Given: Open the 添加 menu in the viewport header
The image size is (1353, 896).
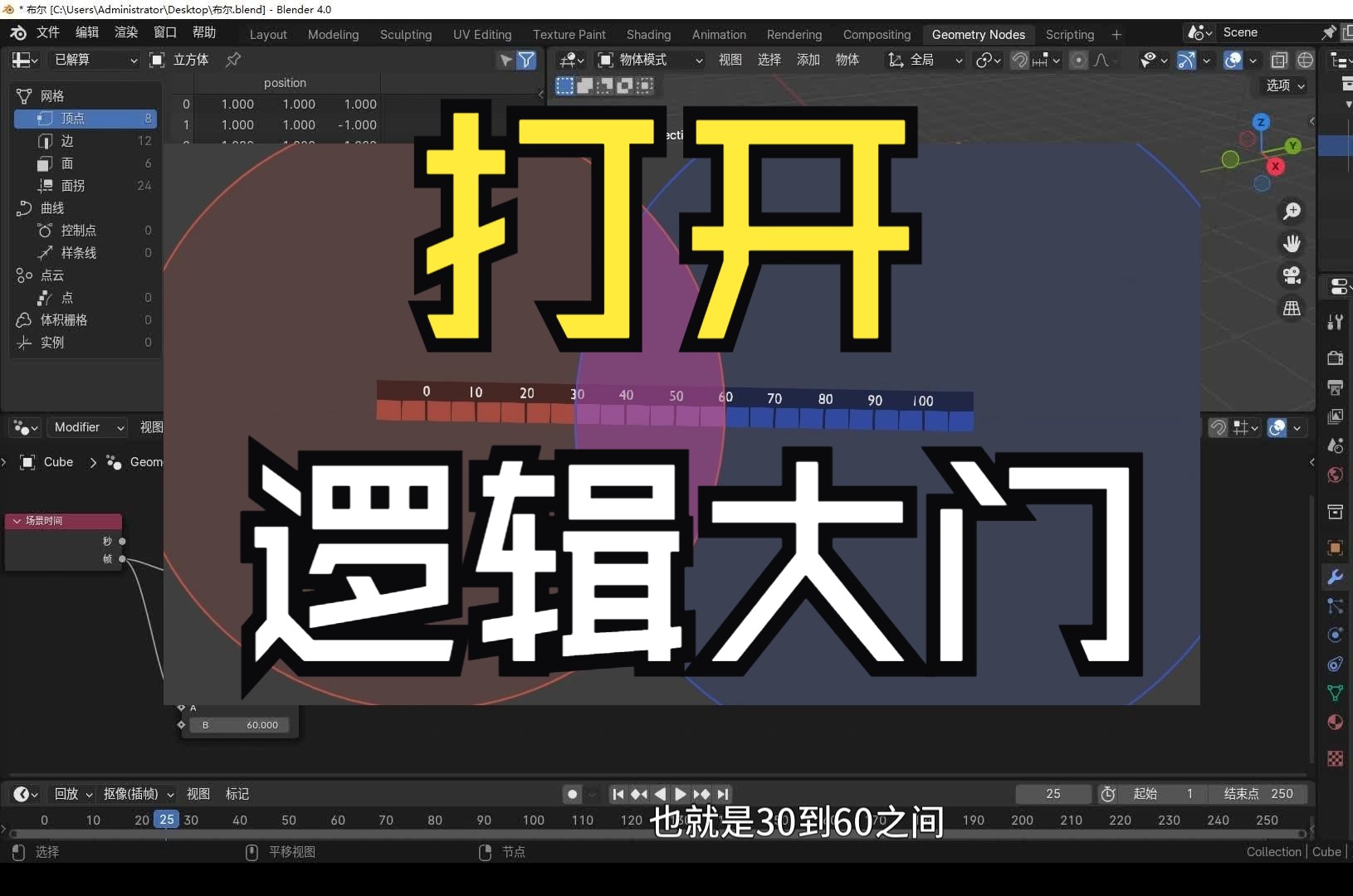Looking at the screenshot, I should coord(808,60).
